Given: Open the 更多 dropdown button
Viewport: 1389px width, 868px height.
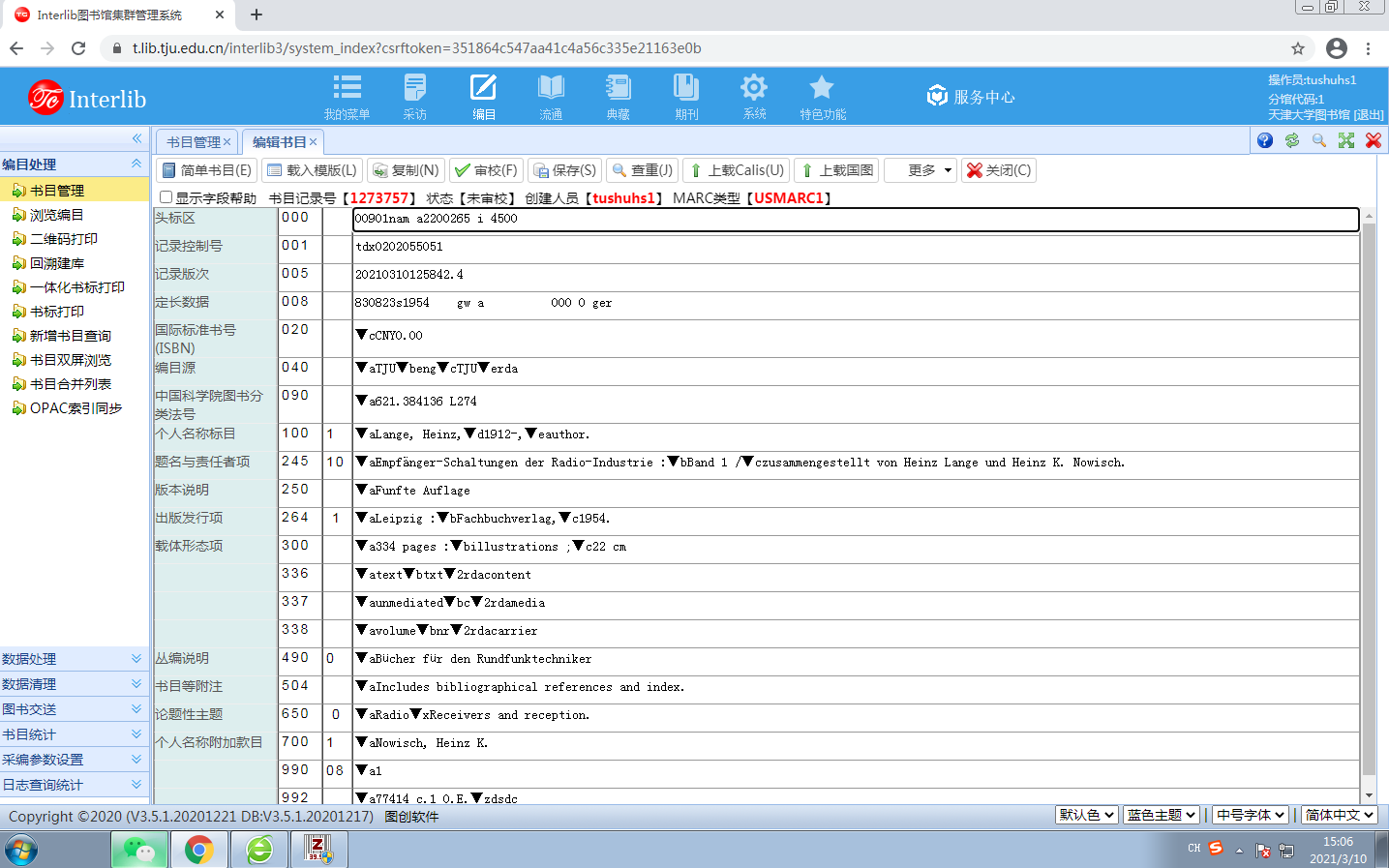Looking at the screenshot, I should [921, 170].
